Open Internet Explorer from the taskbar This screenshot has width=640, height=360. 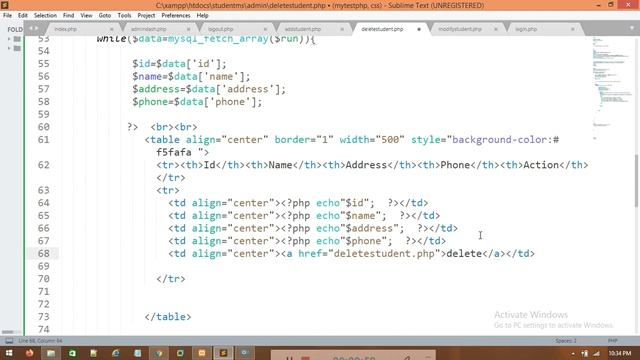point(116,353)
